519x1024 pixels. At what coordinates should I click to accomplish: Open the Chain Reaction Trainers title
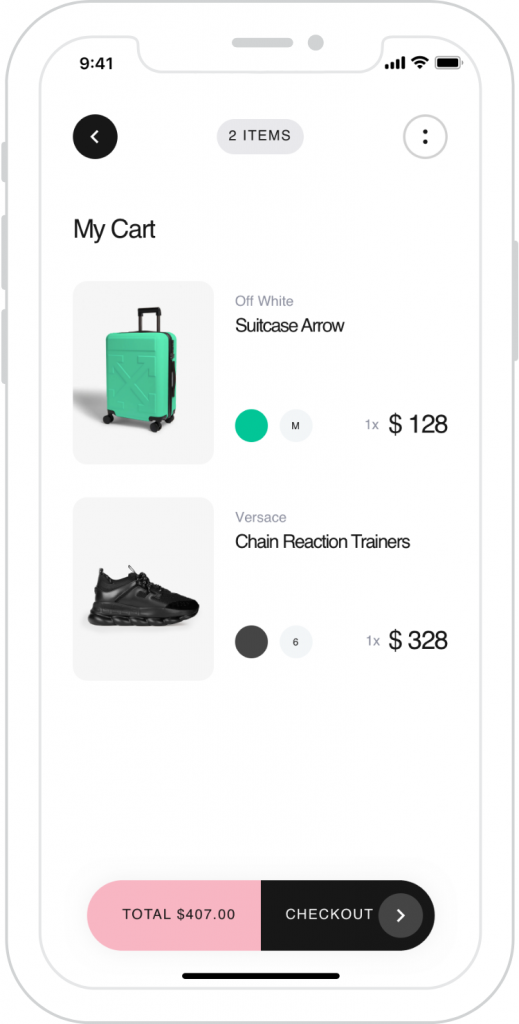tap(322, 541)
